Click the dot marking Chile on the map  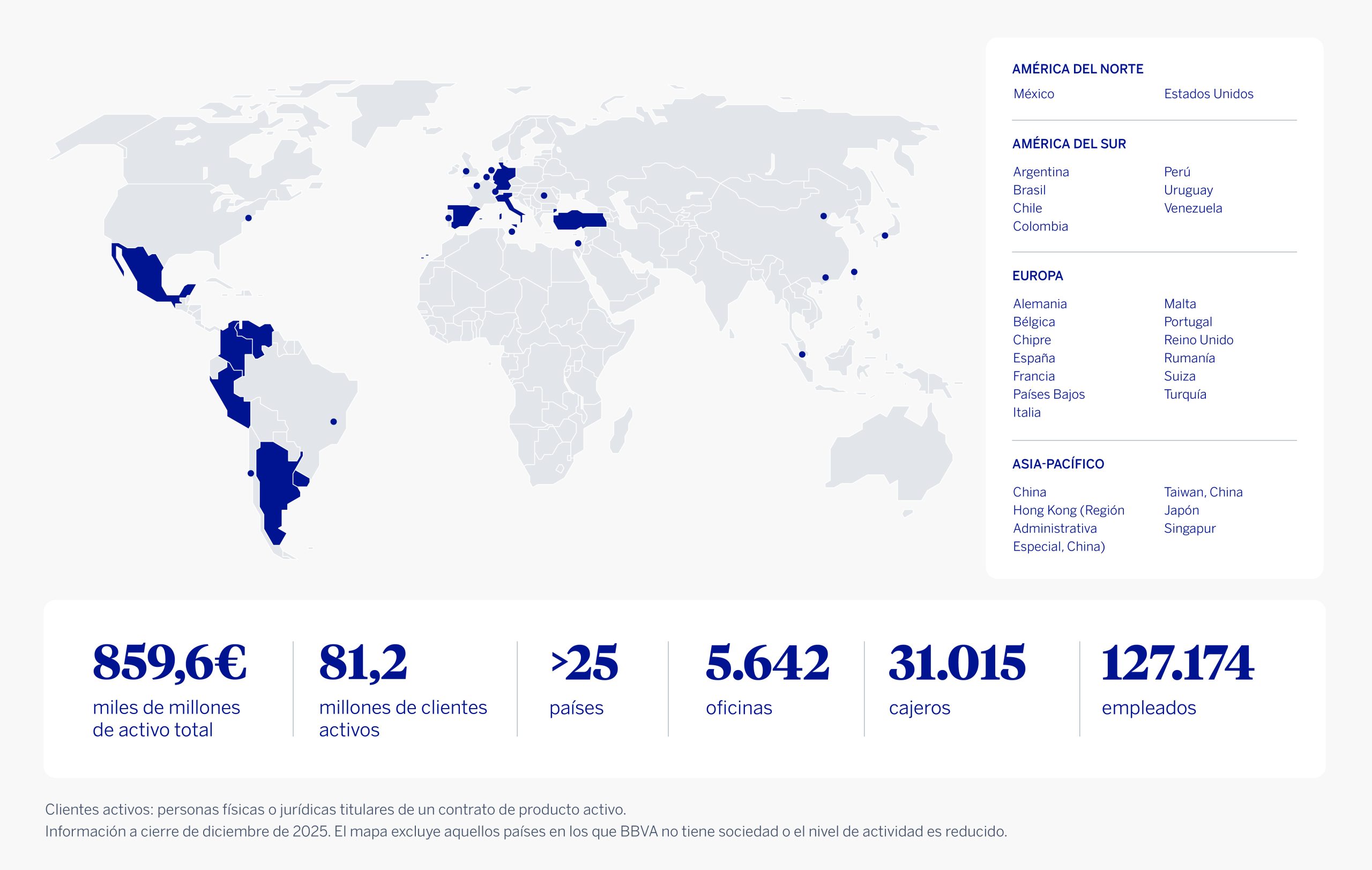pos(251,473)
